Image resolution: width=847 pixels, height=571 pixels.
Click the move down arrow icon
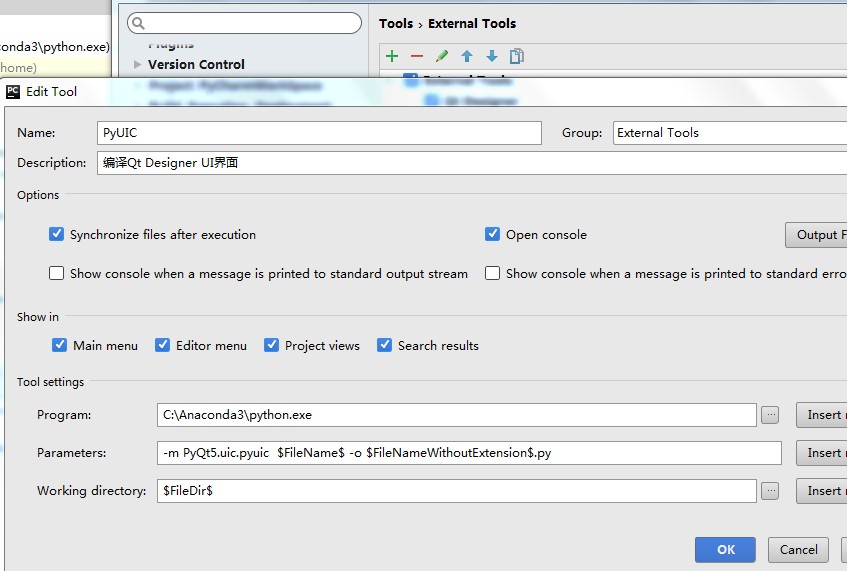pyautogui.click(x=492, y=56)
